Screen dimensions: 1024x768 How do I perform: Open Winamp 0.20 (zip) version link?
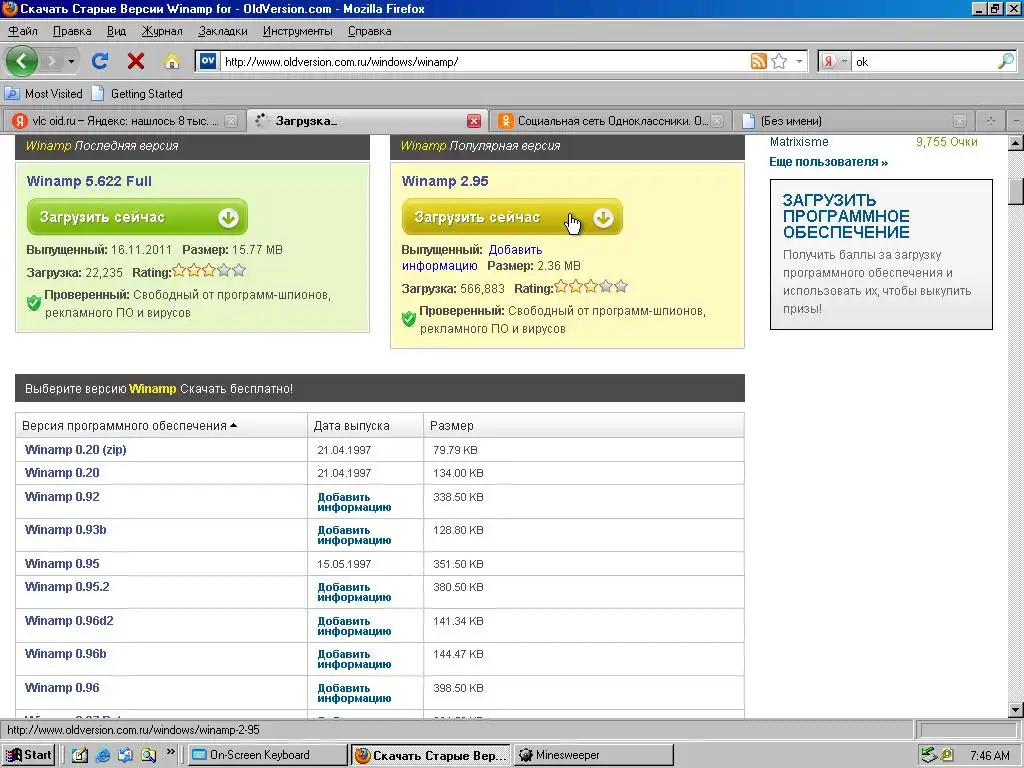[x=76, y=449]
